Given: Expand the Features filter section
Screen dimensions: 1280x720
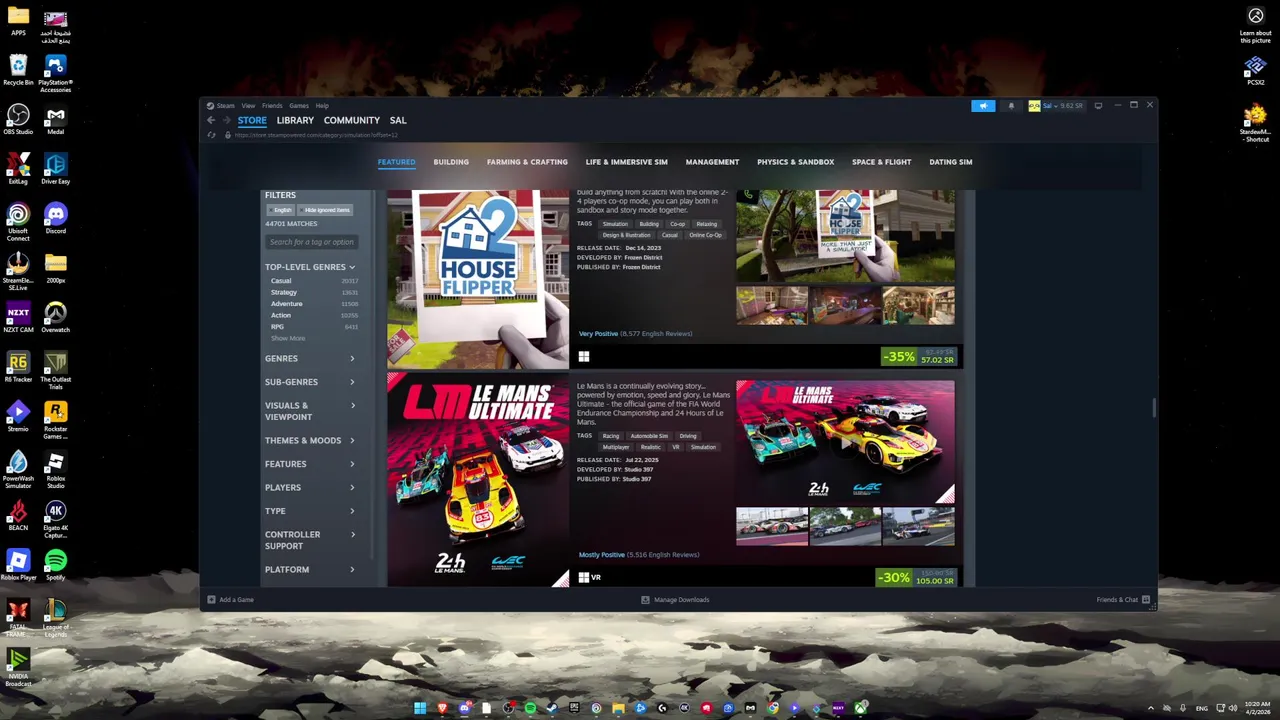Looking at the screenshot, I should pyautogui.click(x=310, y=464).
